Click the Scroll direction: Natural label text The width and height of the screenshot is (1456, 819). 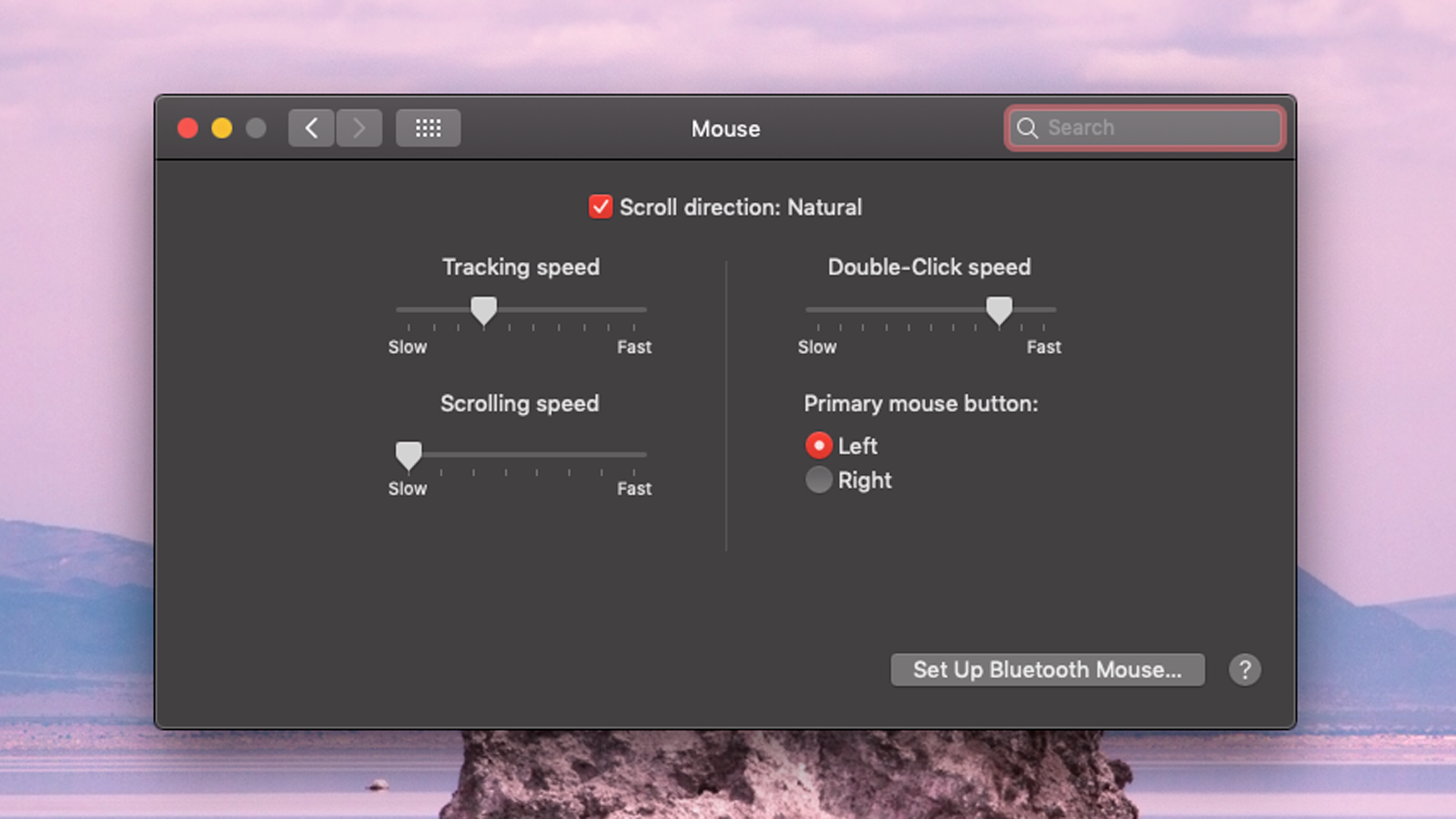[x=741, y=207]
